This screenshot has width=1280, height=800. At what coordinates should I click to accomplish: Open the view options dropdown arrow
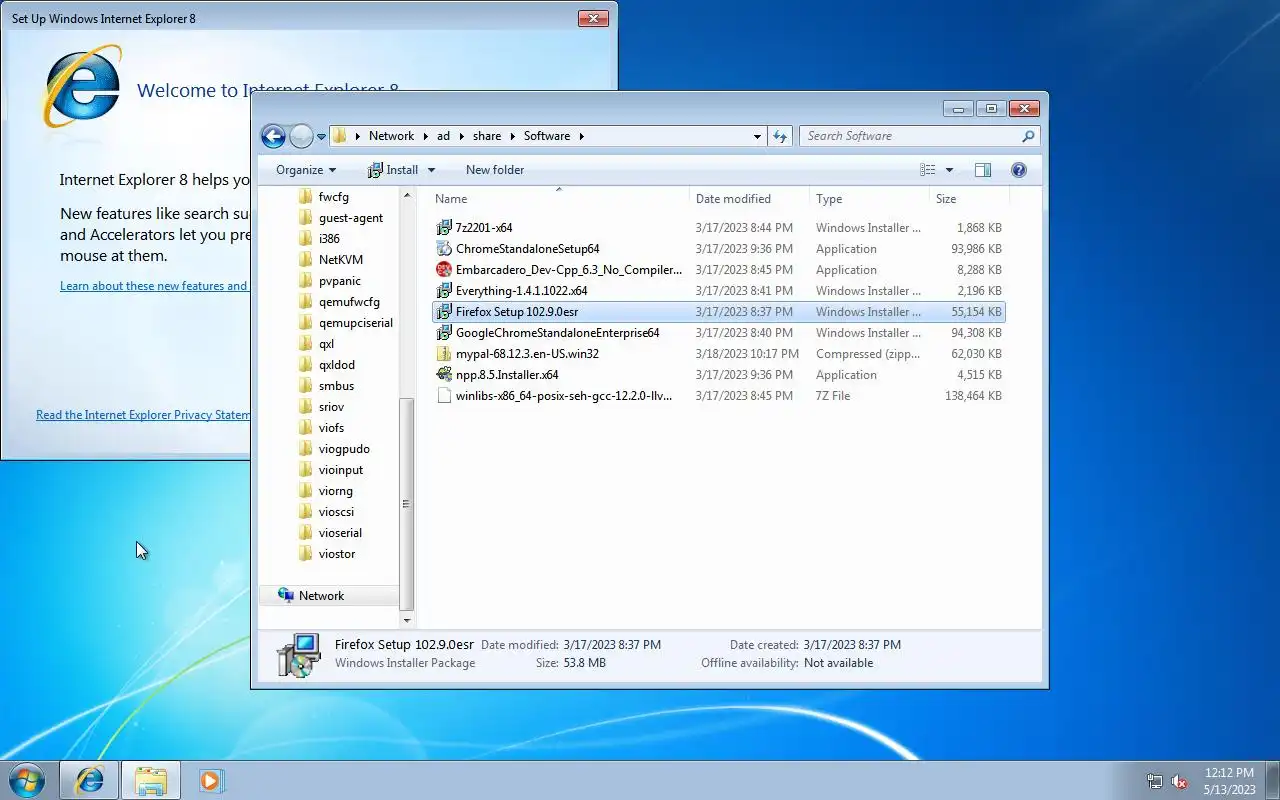949,170
